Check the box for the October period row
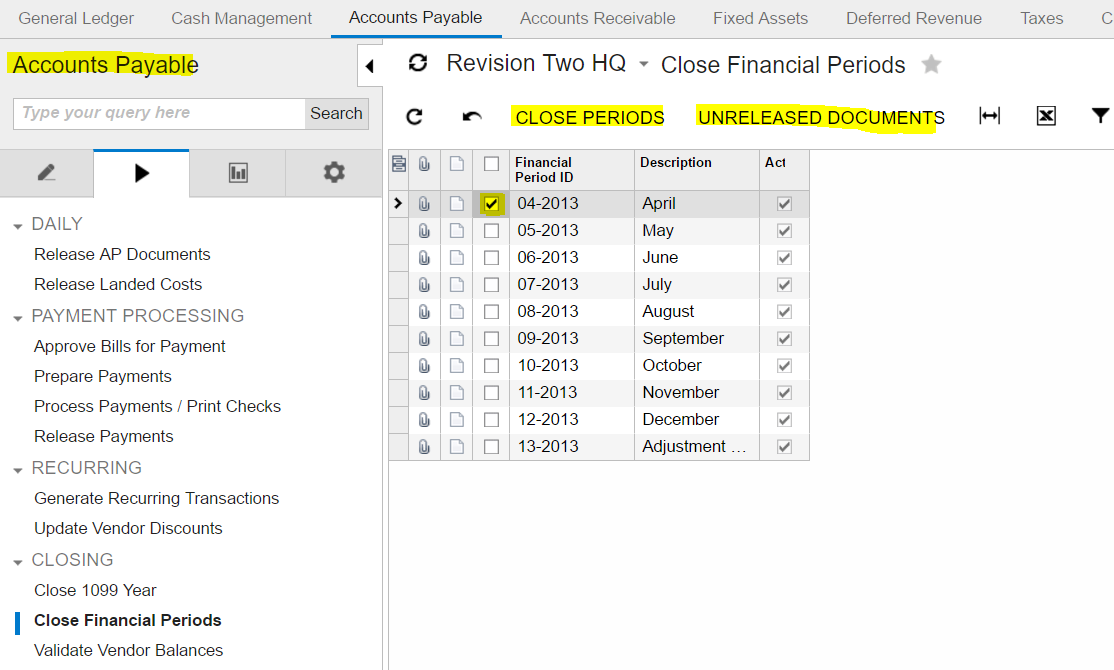 (x=490, y=365)
